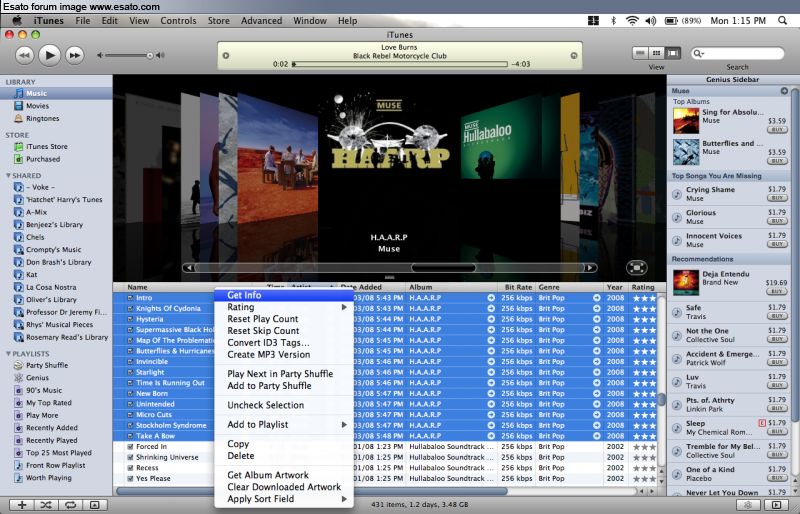Hide the Genius sidebar button at bottom right
Viewport: 800px width, 514px height.
(777, 505)
